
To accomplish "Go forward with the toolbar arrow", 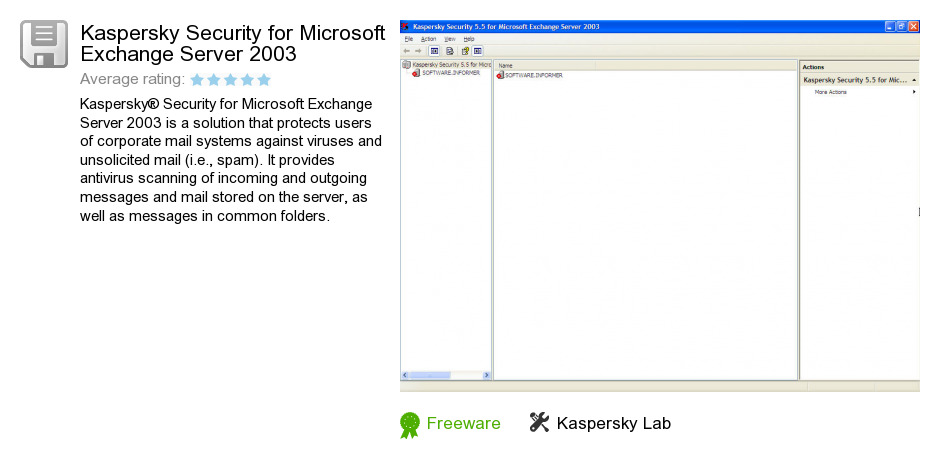I will [x=418, y=52].
